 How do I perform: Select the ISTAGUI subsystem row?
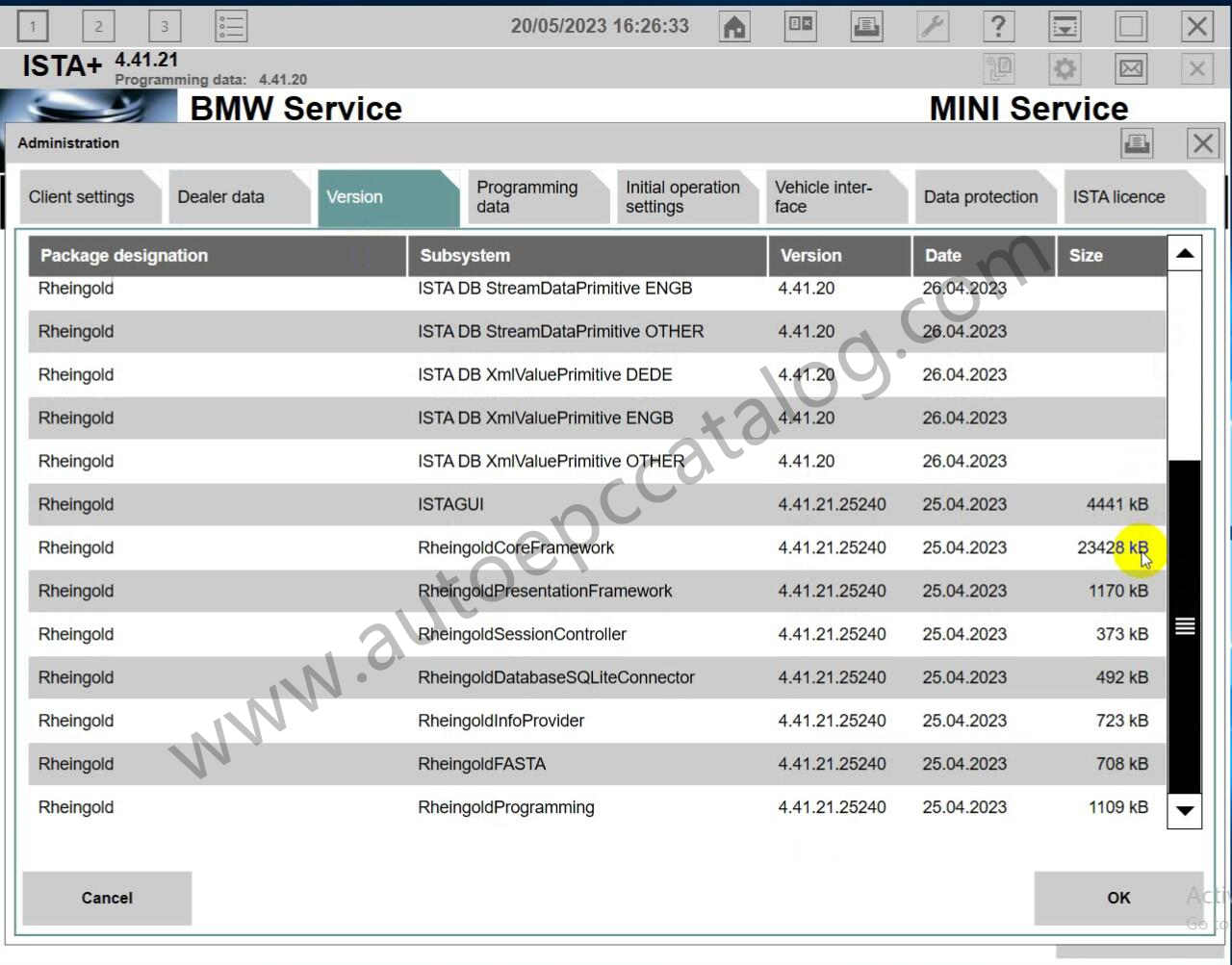[x=597, y=505]
